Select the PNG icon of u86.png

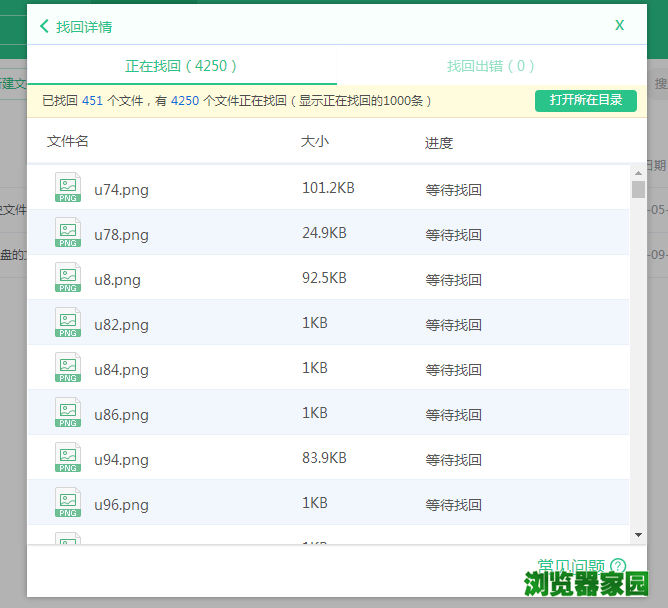click(68, 413)
